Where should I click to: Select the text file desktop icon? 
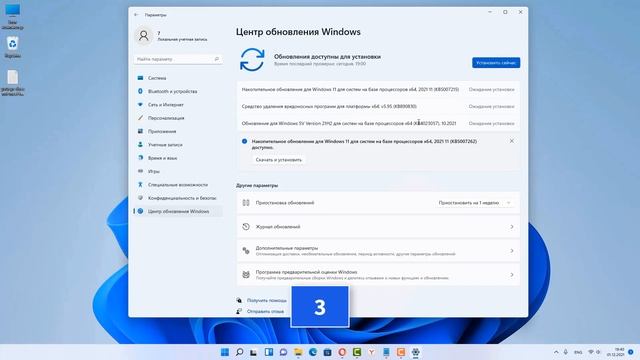[x=12, y=83]
